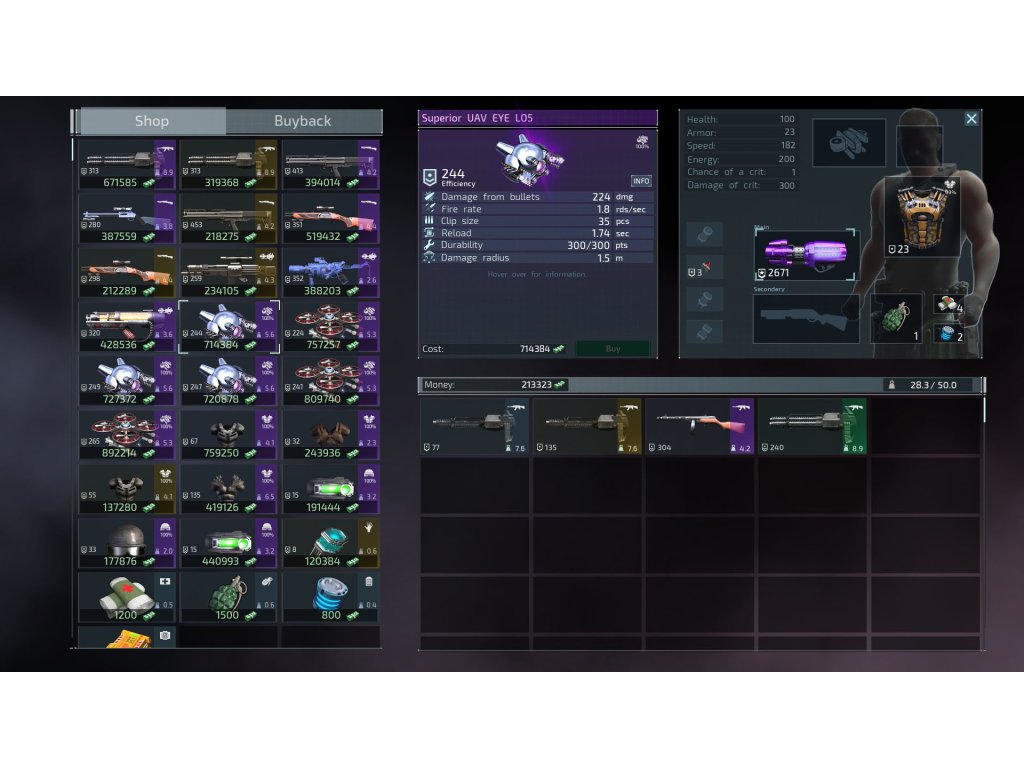Select the shop minigun priced 319368
This screenshot has width=1024, height=768.
click(229, 165)
